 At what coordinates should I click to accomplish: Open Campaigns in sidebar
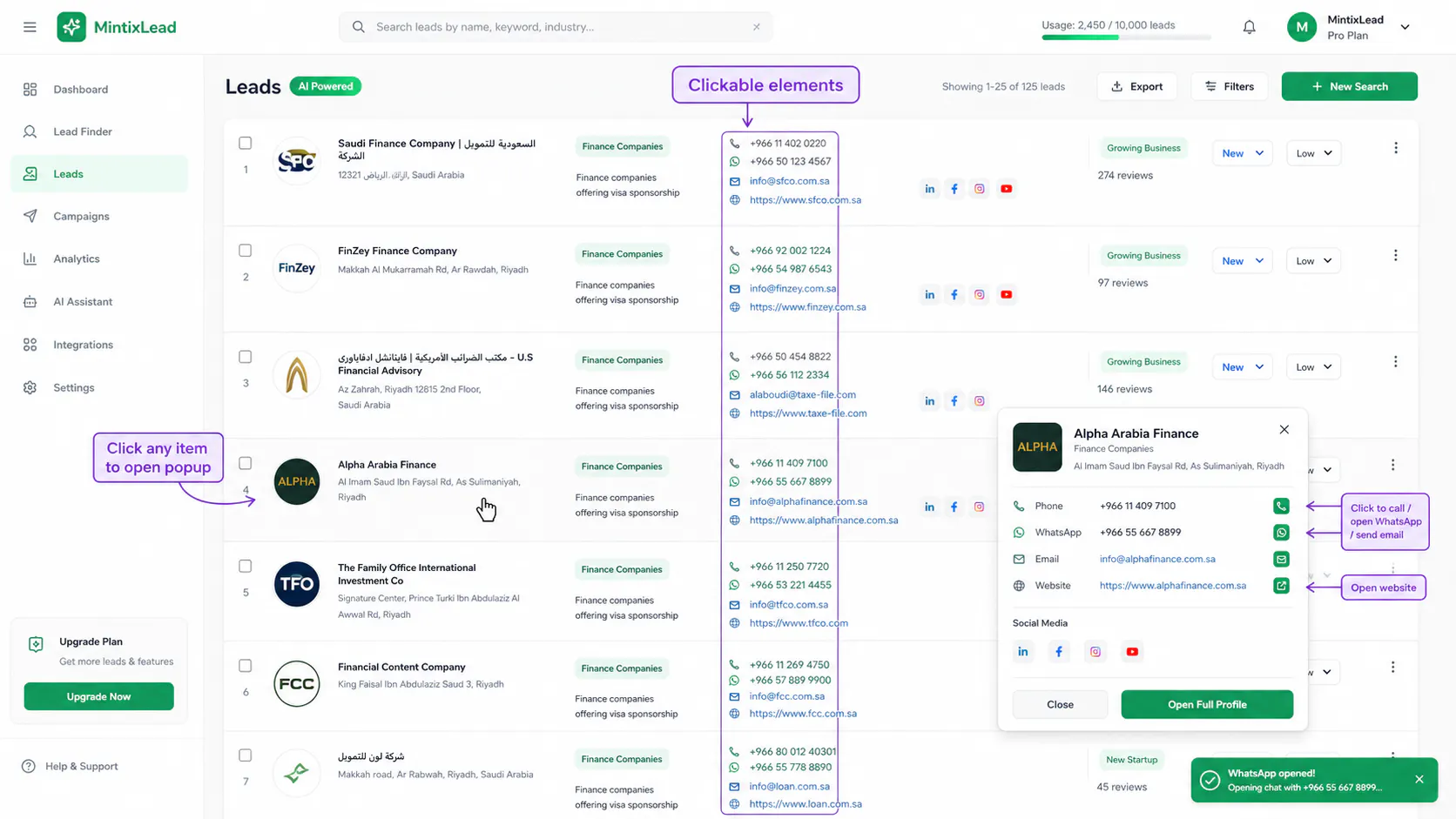[99, 216]
